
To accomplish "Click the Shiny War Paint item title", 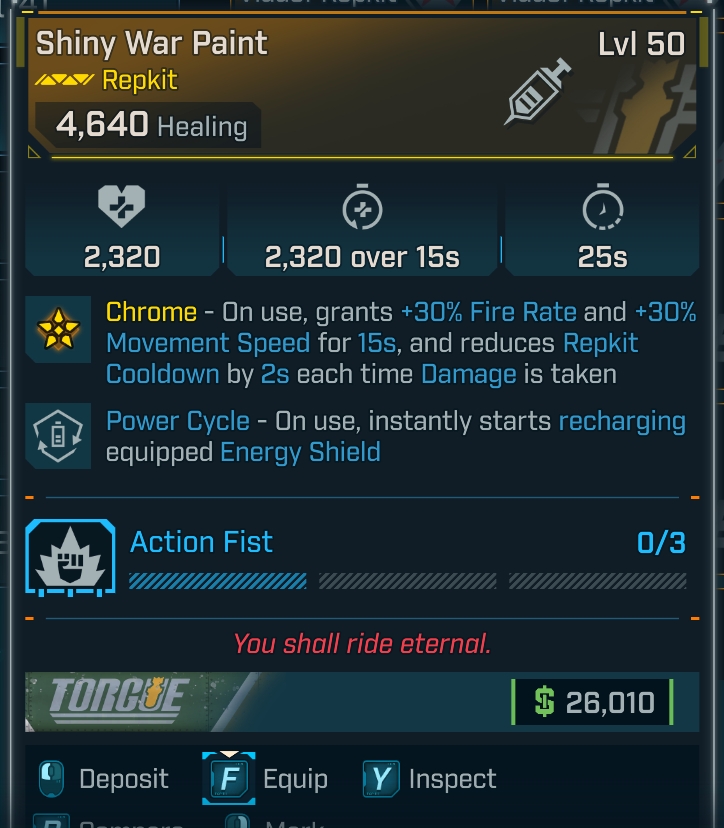I will [152, 43].
